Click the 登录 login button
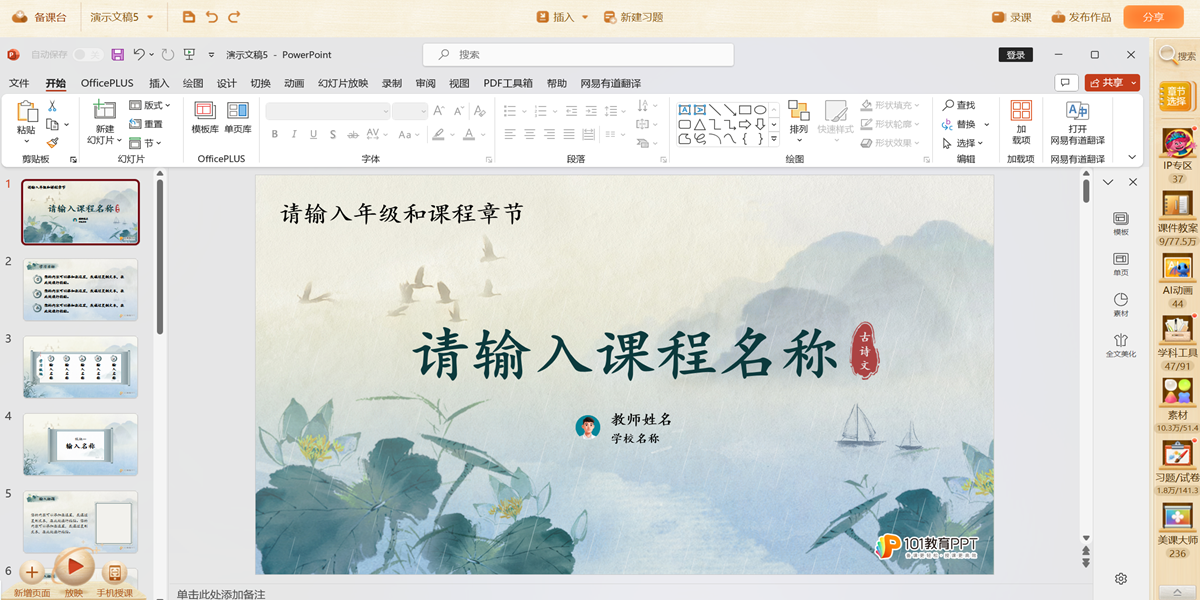This screenshot has width=1200, height=600. point(1015,55)
